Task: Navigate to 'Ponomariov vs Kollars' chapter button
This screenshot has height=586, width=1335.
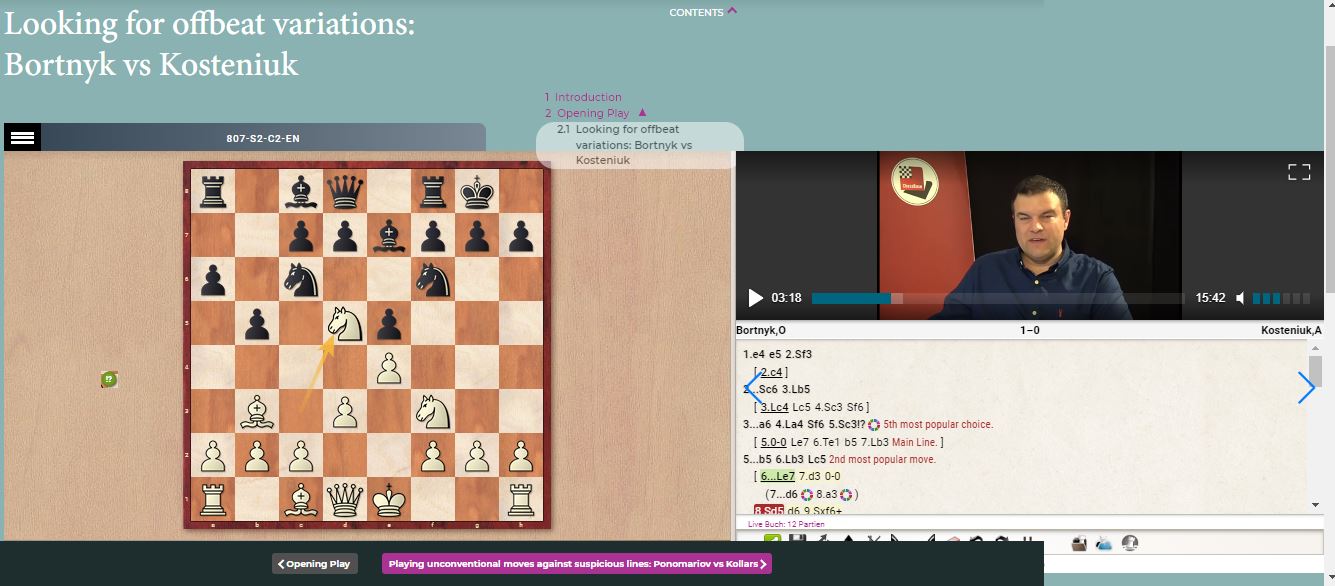Action: tap(576, 563)
